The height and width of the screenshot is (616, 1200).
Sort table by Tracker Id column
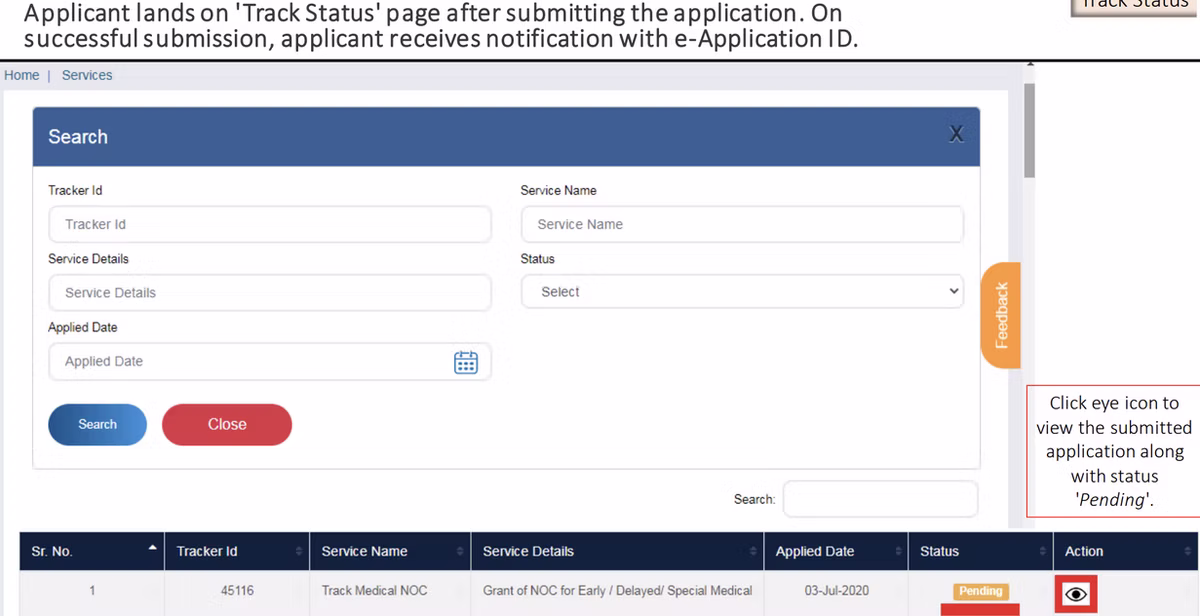point(237,551)
